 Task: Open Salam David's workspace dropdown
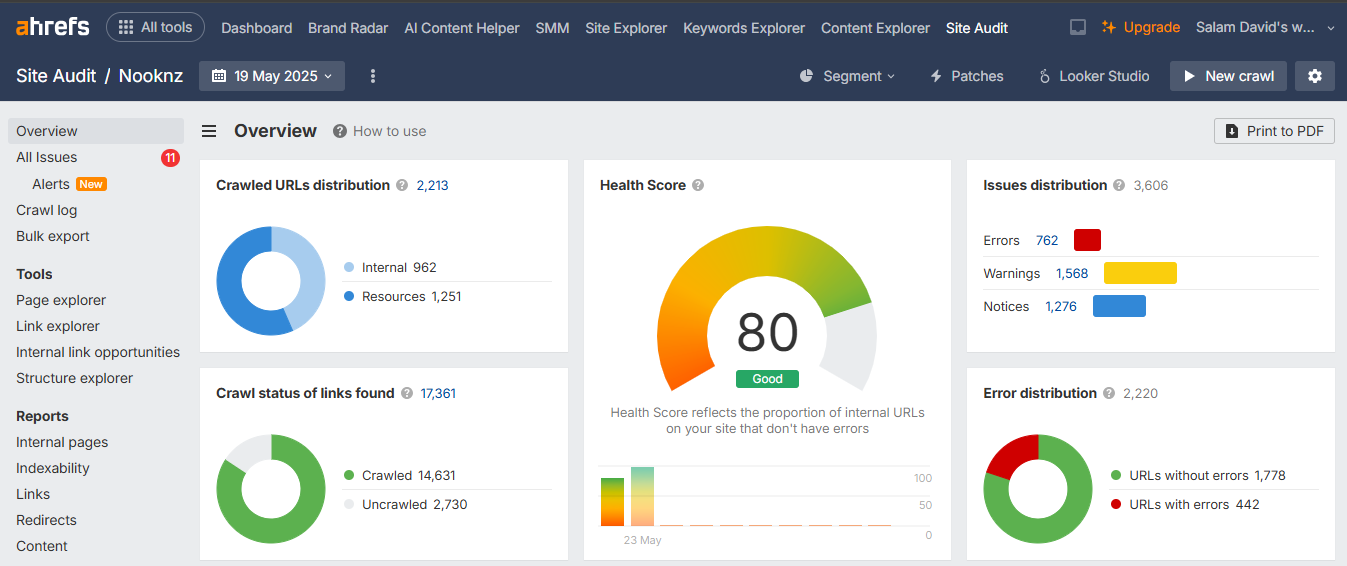[1265, 28]
